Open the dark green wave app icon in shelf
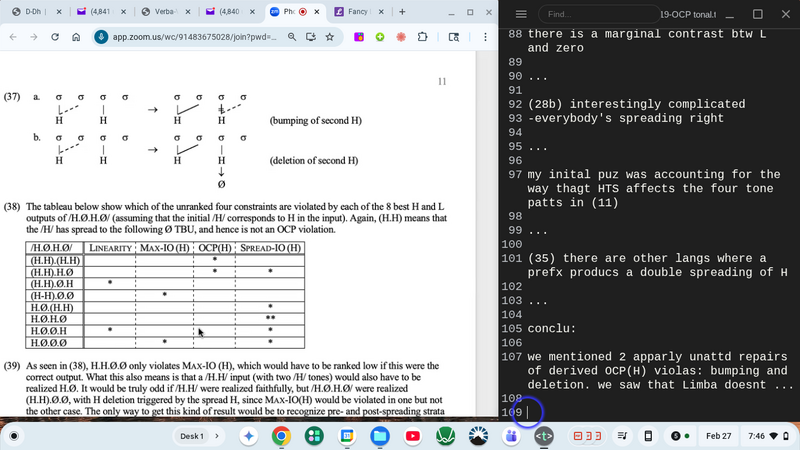 [445, 436]
